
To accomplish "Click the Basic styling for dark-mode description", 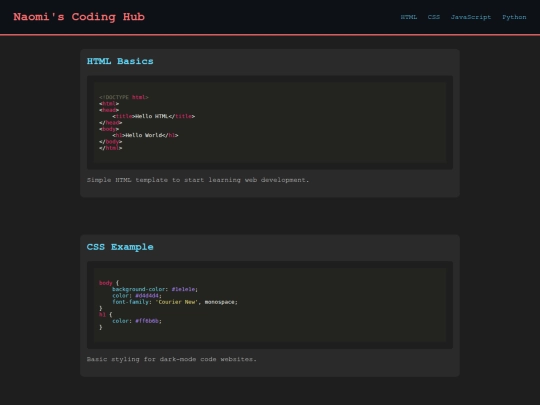I will tap(172, 359).
